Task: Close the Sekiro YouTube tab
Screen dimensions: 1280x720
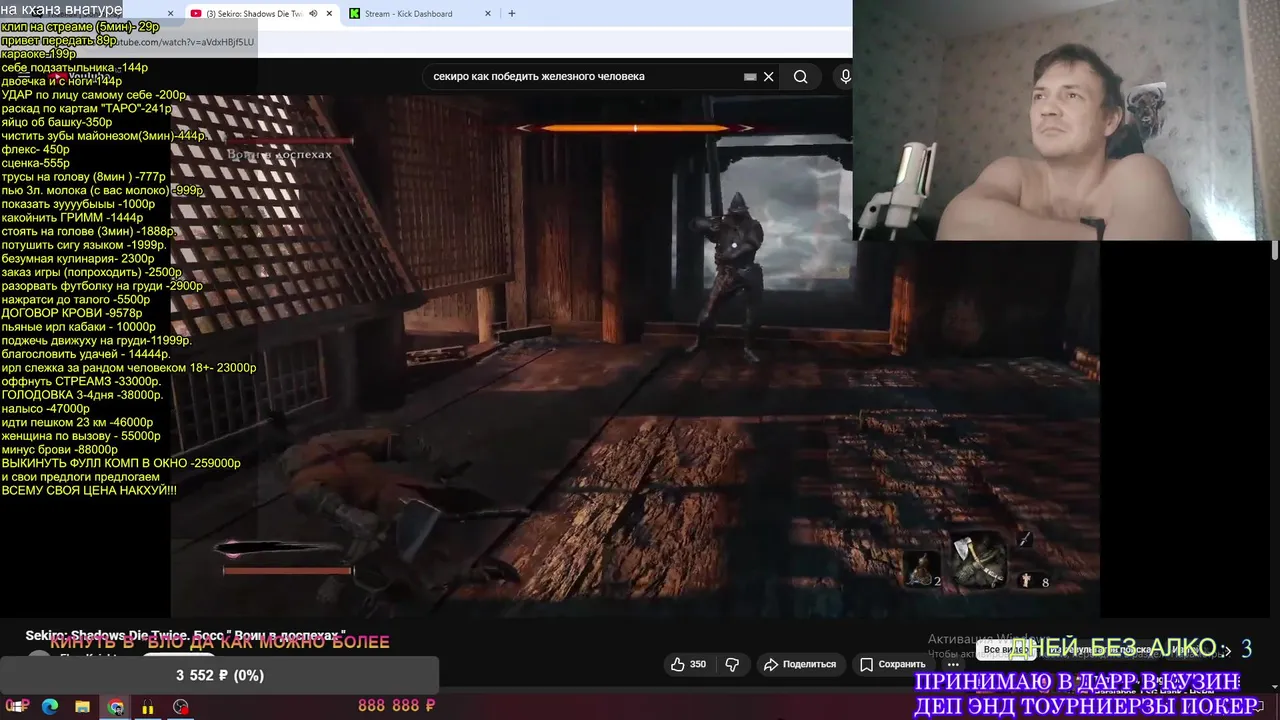Action: [329, 14]
